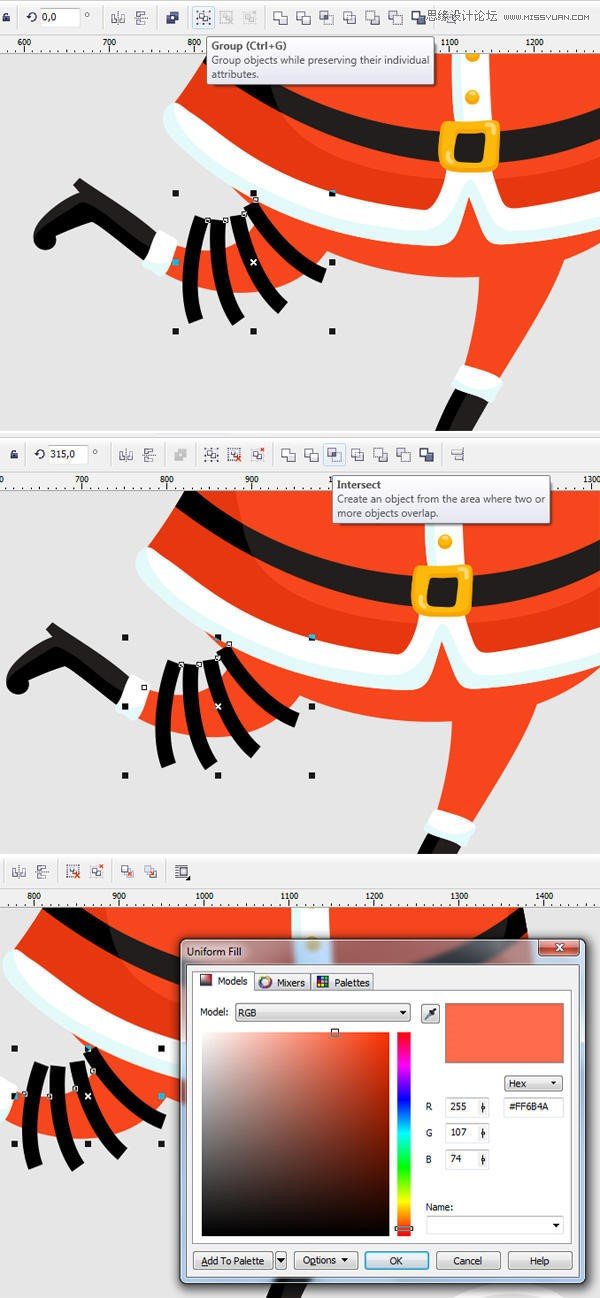Toggle the lock icon in the topmost toolbar
This screenshot has height=1298, width=600.
[x=7, y=17]
